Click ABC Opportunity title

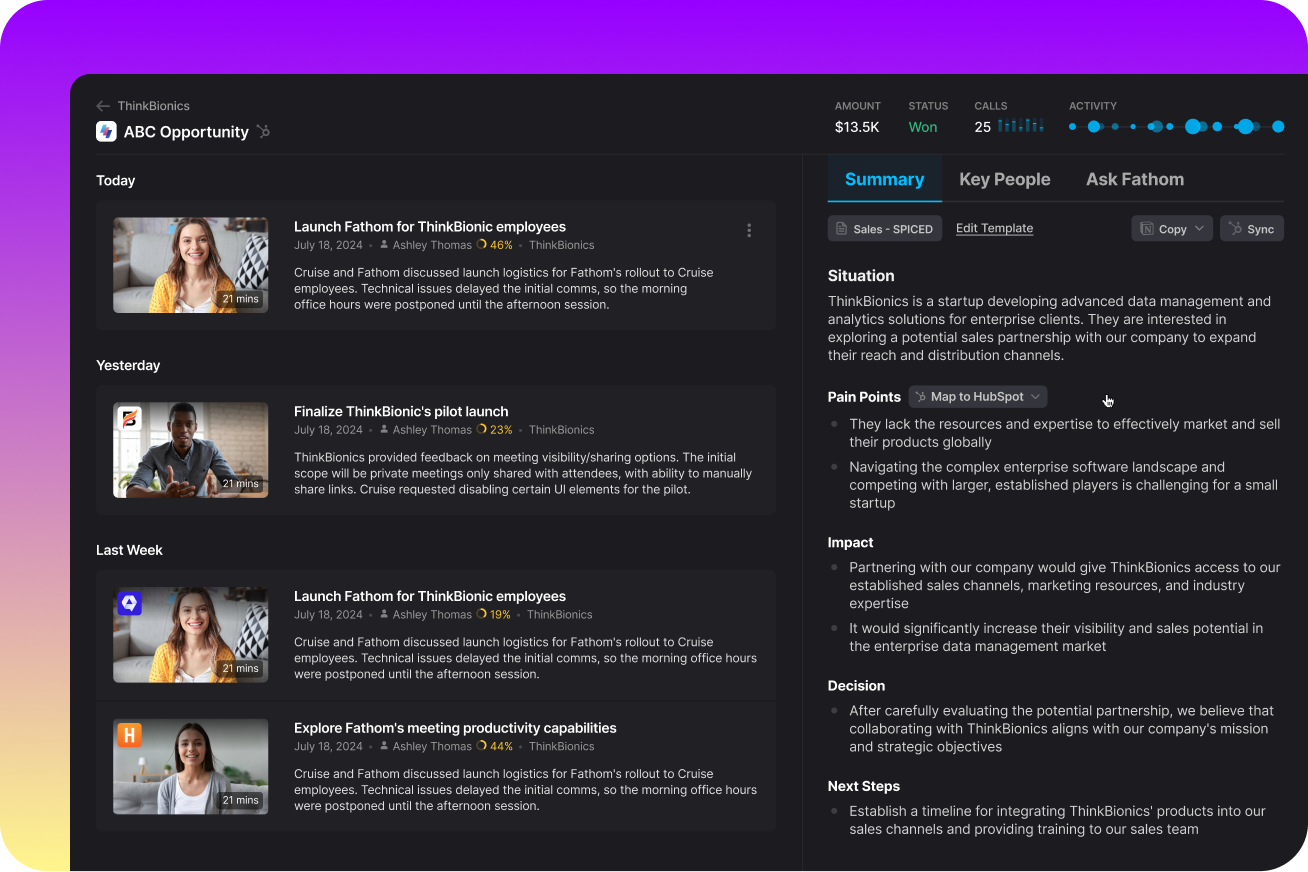tap(186, 132)
